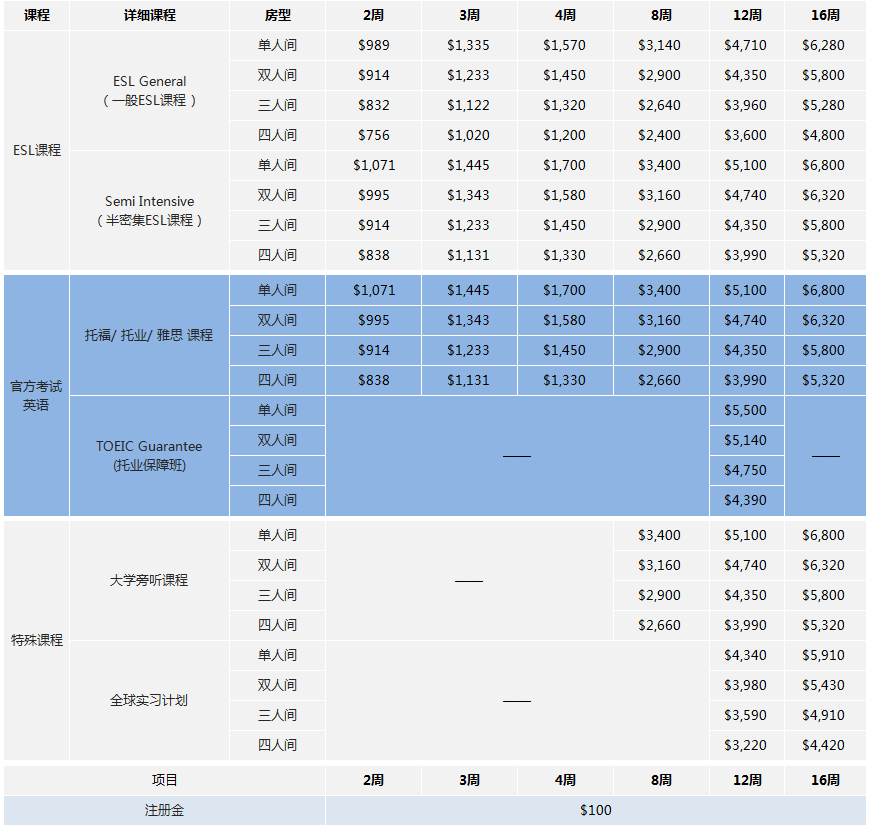Click the 详细课程 column header

149,15
